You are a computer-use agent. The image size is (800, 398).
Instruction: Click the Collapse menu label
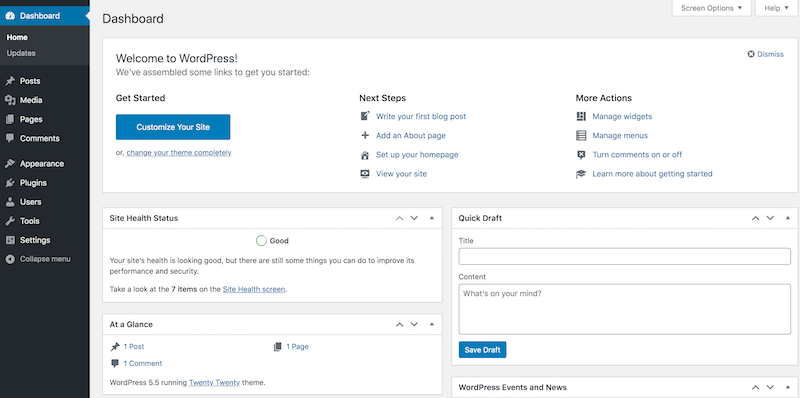45,259
